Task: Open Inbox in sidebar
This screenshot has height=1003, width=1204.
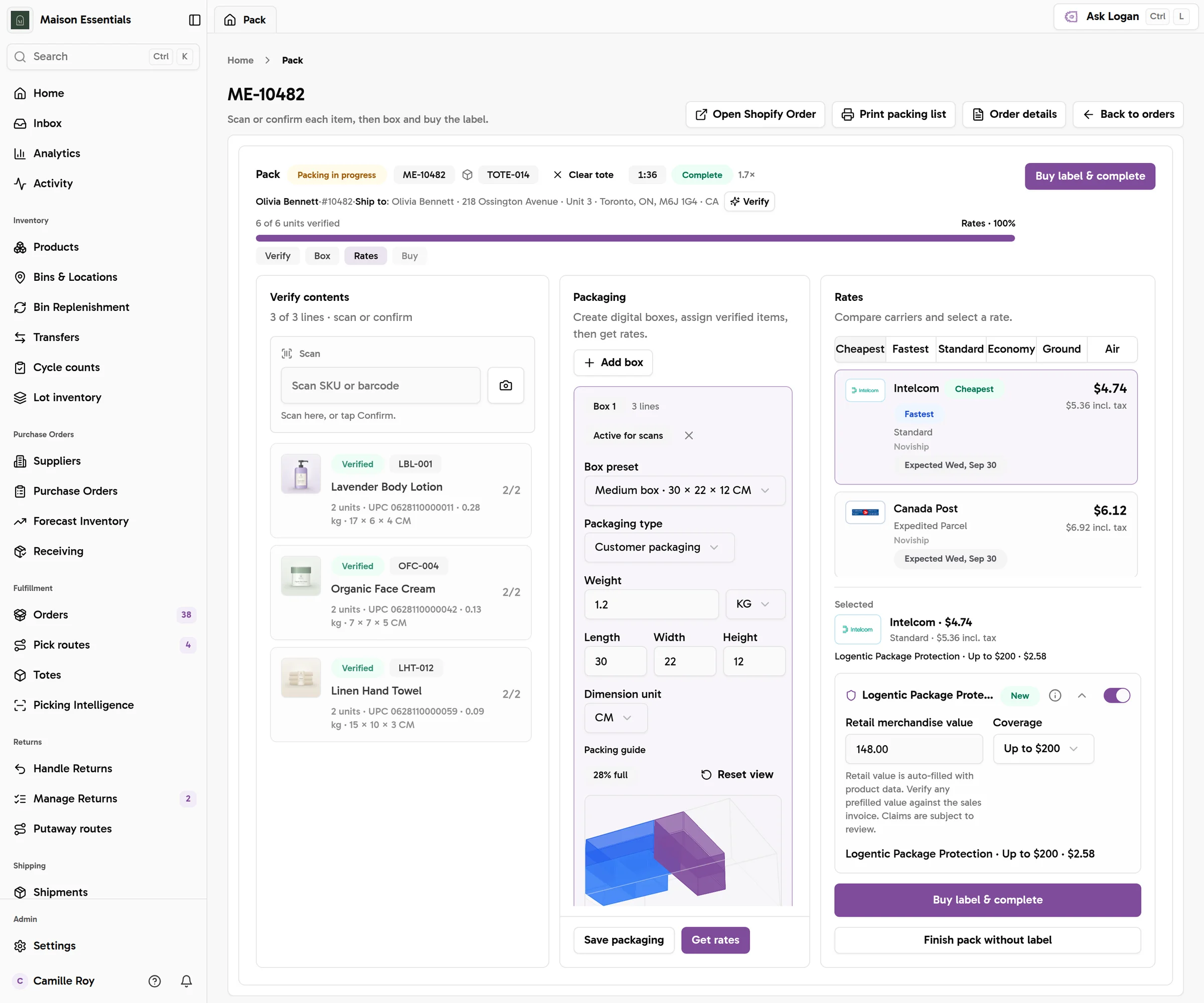Action: pyautogui.click(x=103, y=123)
